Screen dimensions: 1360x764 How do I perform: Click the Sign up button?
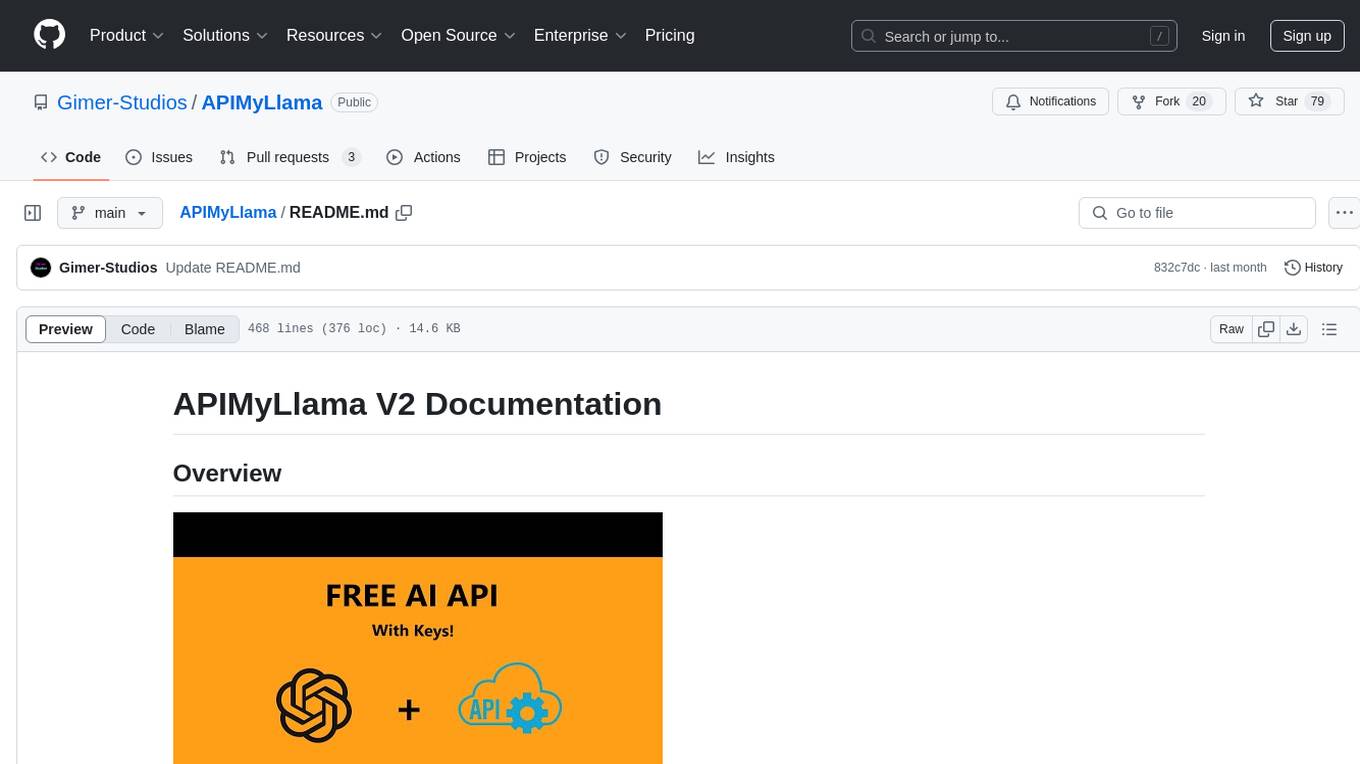[x=1307, y=36]
